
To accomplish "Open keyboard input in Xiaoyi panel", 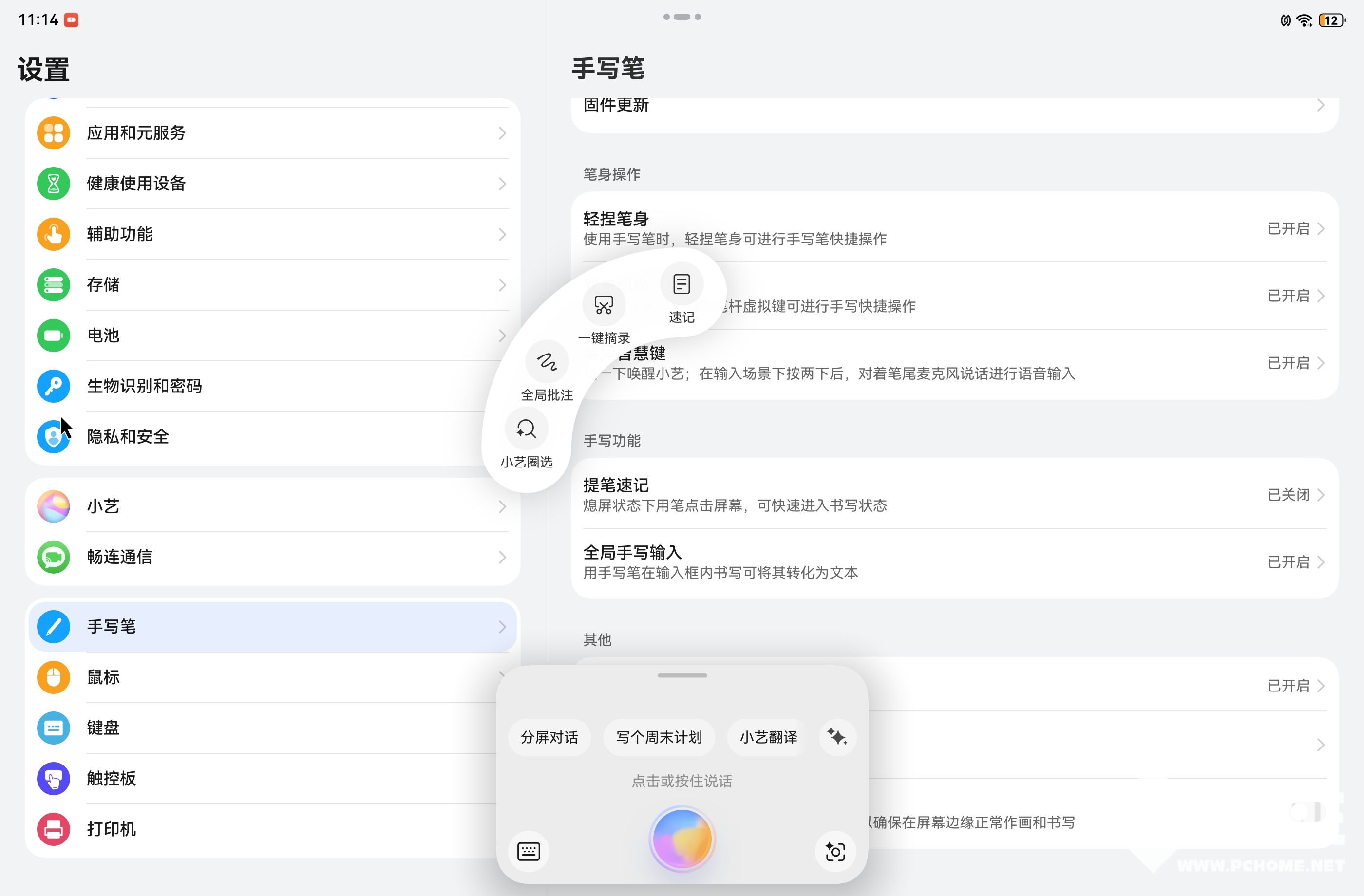I will [529, 851].
